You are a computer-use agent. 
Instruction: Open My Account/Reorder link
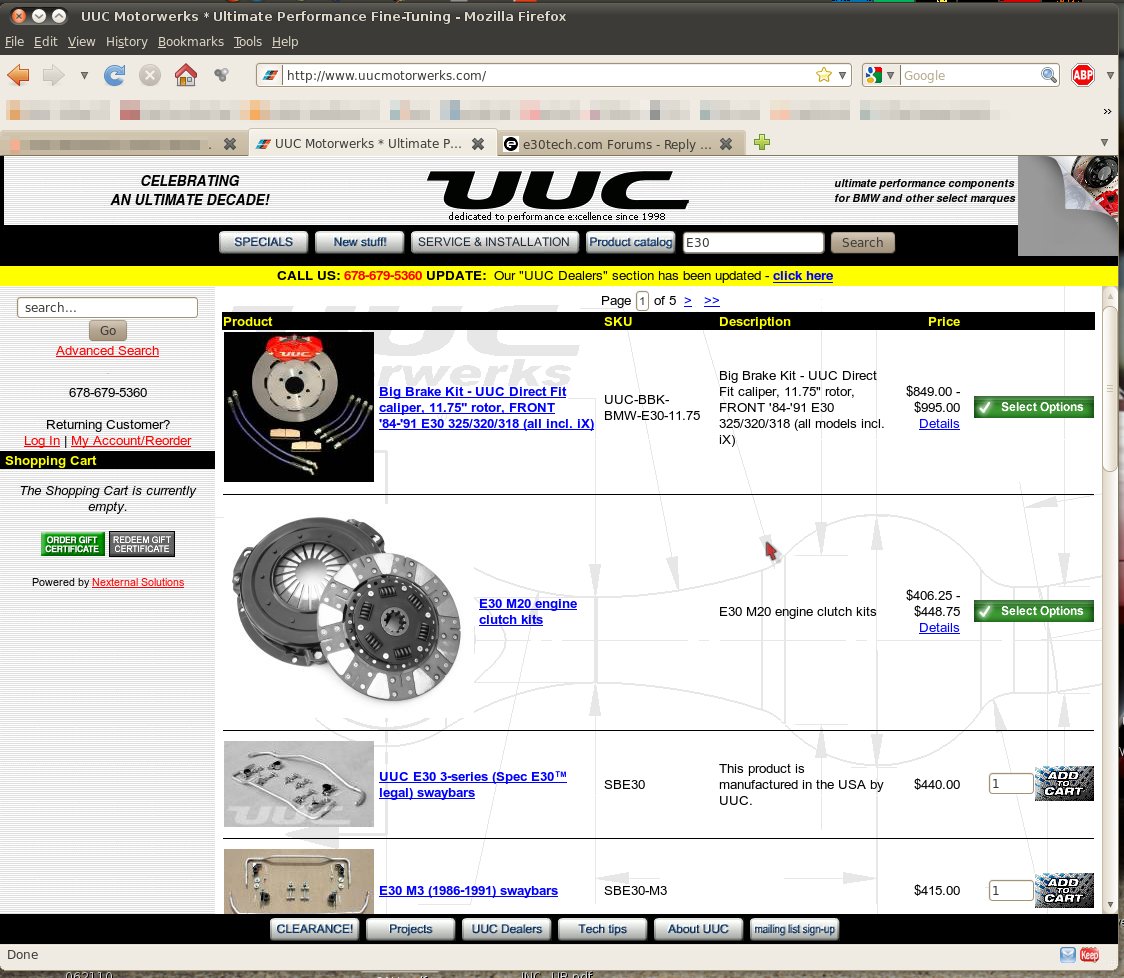coord(131,441)
